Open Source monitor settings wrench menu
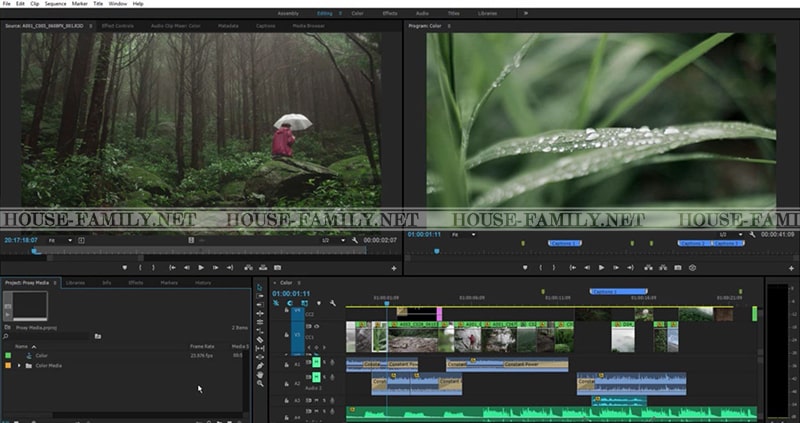The image size is (800, 423). [355, 240]
